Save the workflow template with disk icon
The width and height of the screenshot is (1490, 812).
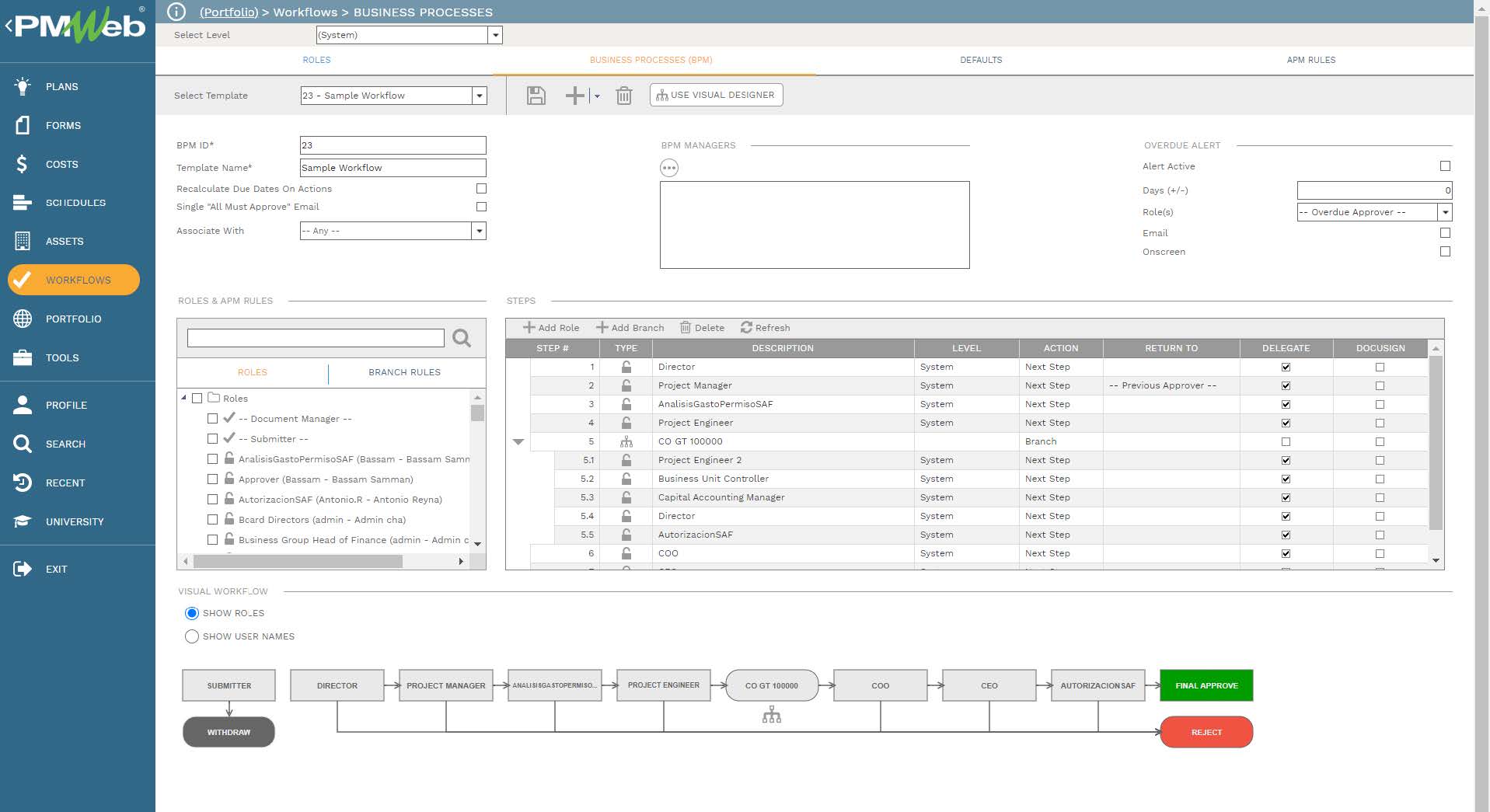[x=536, y=96]
